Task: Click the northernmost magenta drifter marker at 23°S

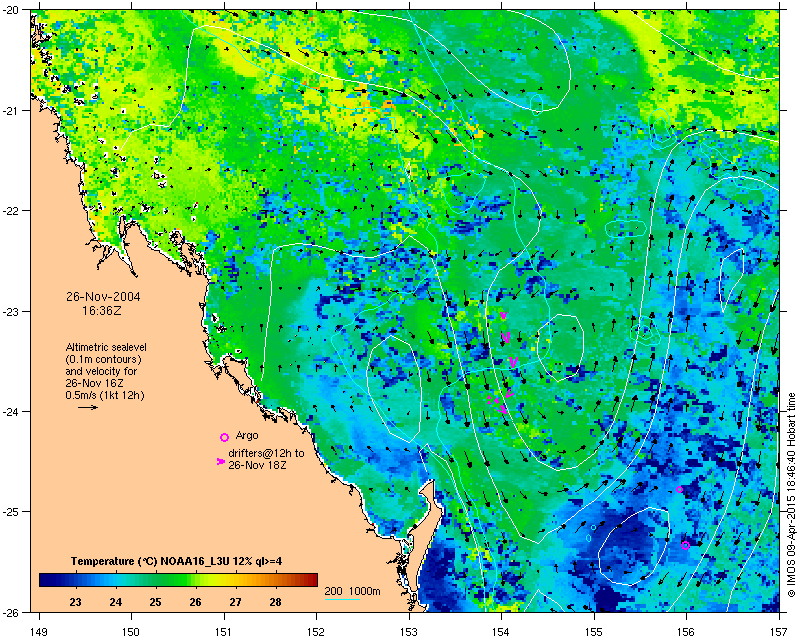Action: [503, 315]
